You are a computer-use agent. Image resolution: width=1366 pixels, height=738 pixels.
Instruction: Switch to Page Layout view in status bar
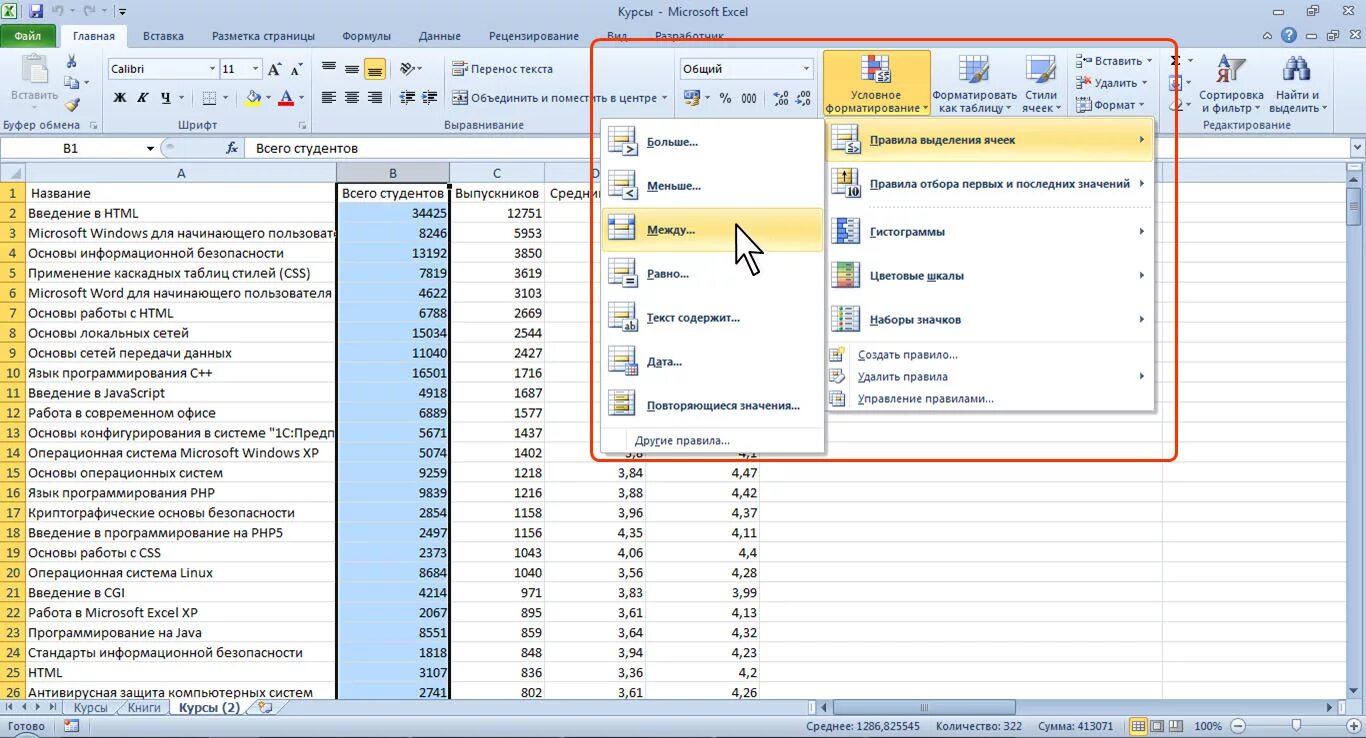(1157, 726)
